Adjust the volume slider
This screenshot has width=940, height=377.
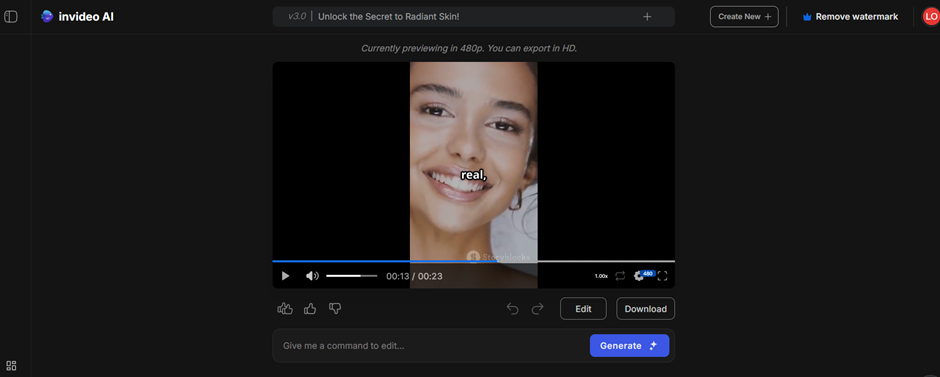tap(351, 276)
